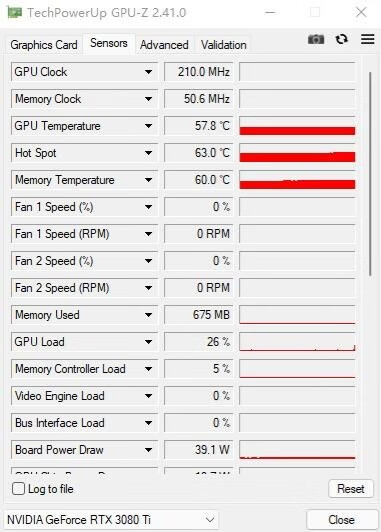Screen dimensions: 381x532
Task: Click the Hot Spot red graph
Action: click(297, 153)
